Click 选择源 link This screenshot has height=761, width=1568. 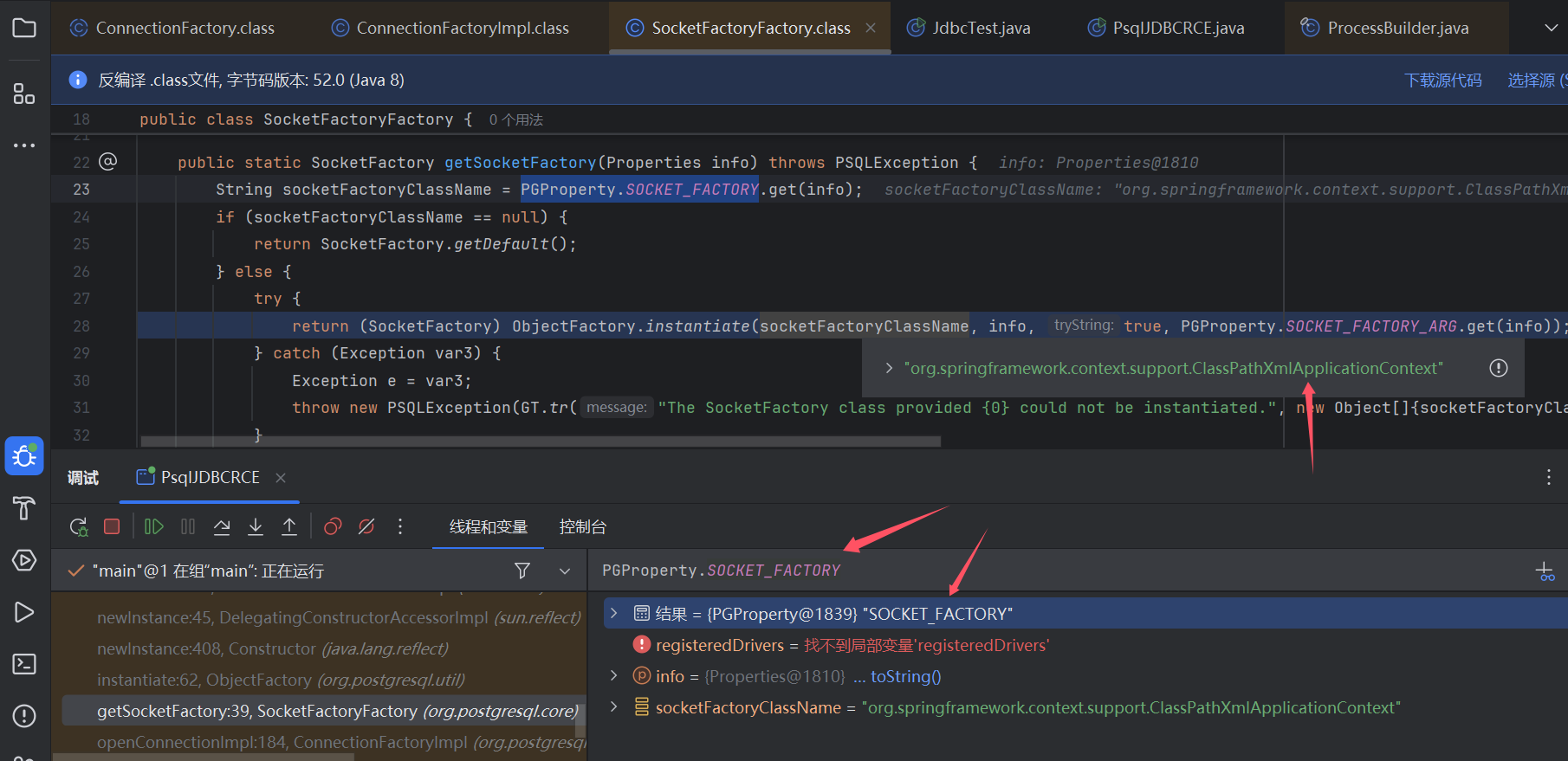1537,80
